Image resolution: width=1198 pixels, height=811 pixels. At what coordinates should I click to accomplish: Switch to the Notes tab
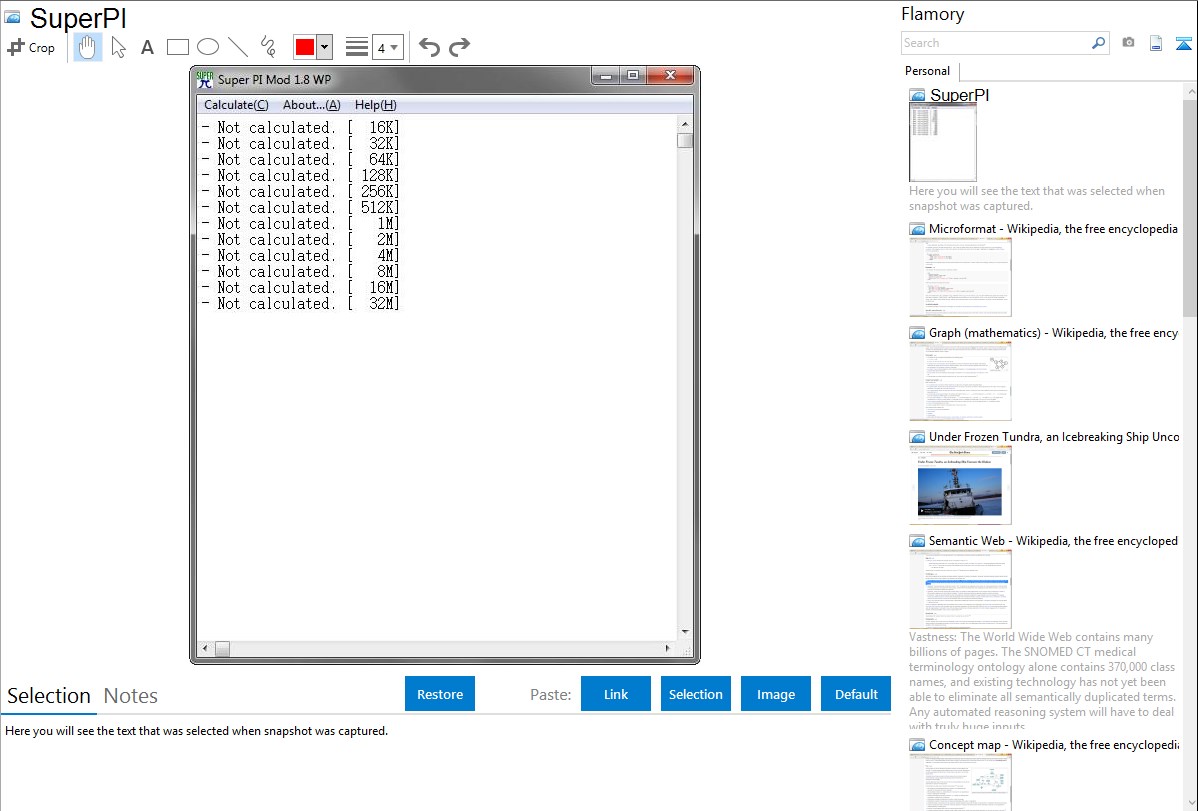(x=131, y=696)
